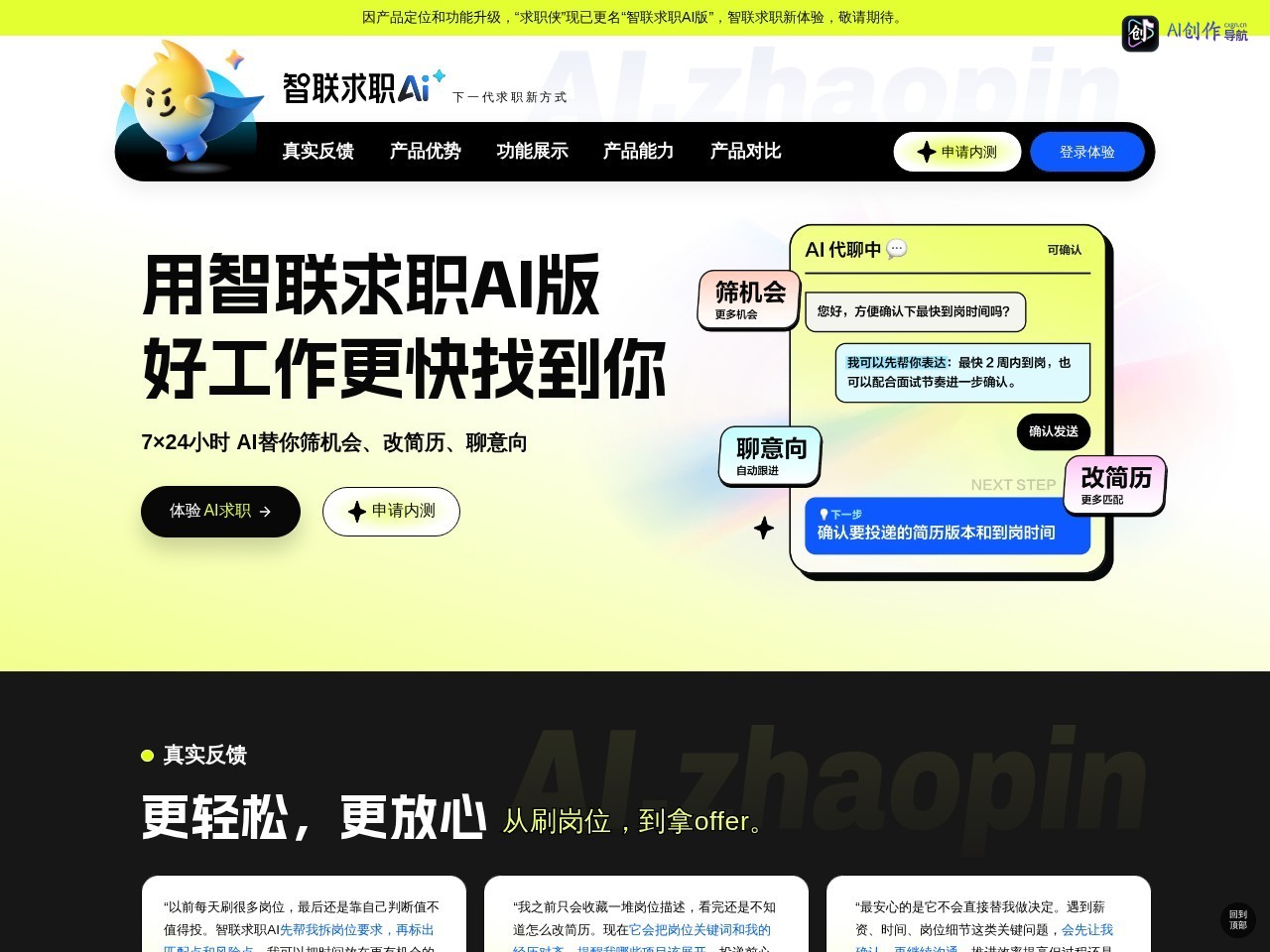Click the heading 更轻松，更放心
1270x952 pixels.
314,818
